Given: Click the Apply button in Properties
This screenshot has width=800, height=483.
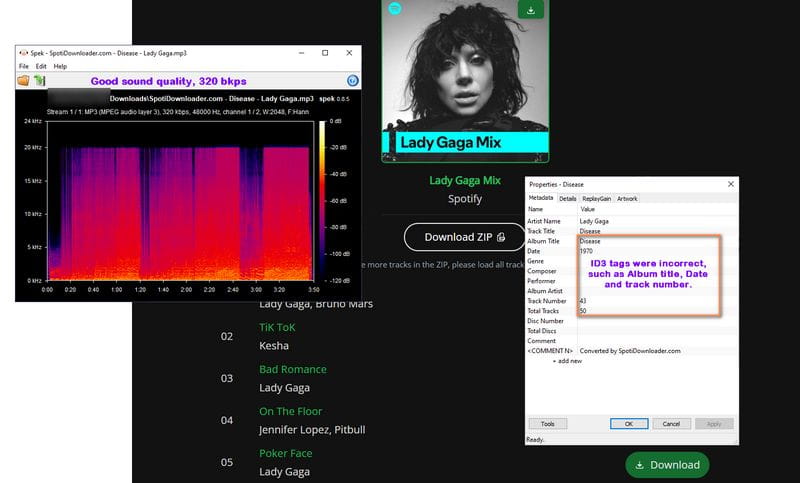Looking at the screenshot, I should point(714,423).
